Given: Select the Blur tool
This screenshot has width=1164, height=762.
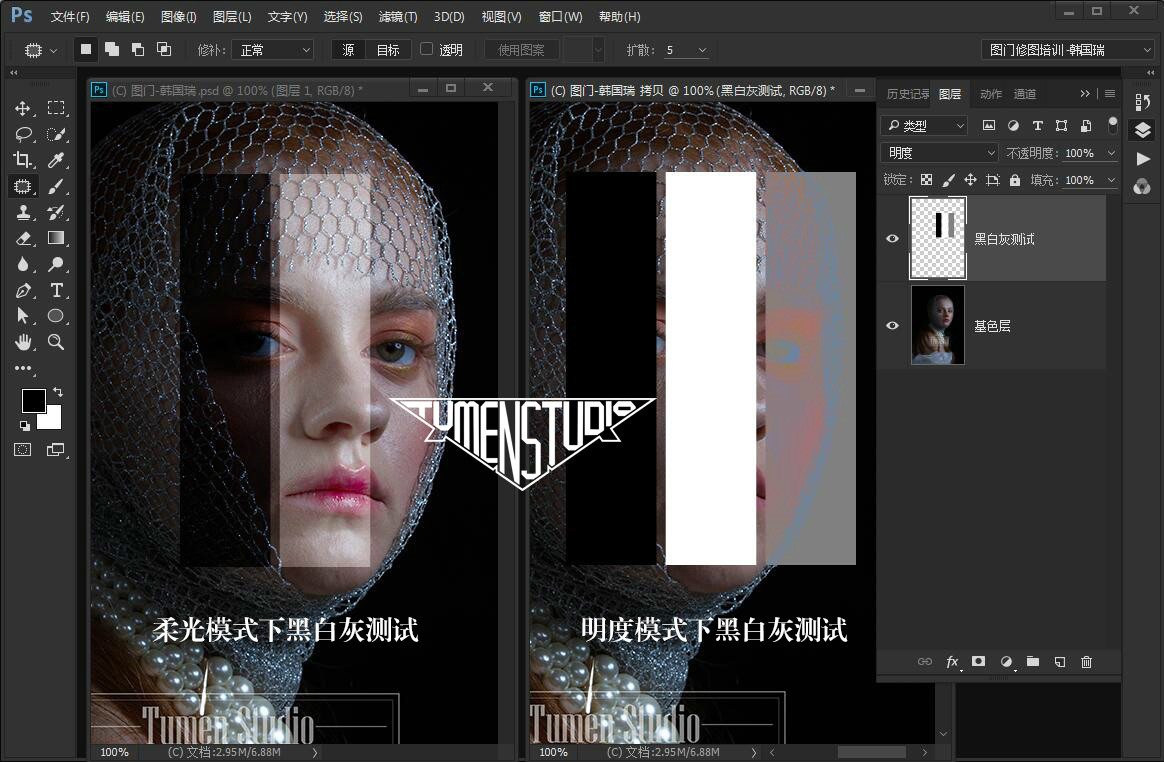Looking at the screenshot, I should coord(22,264).
